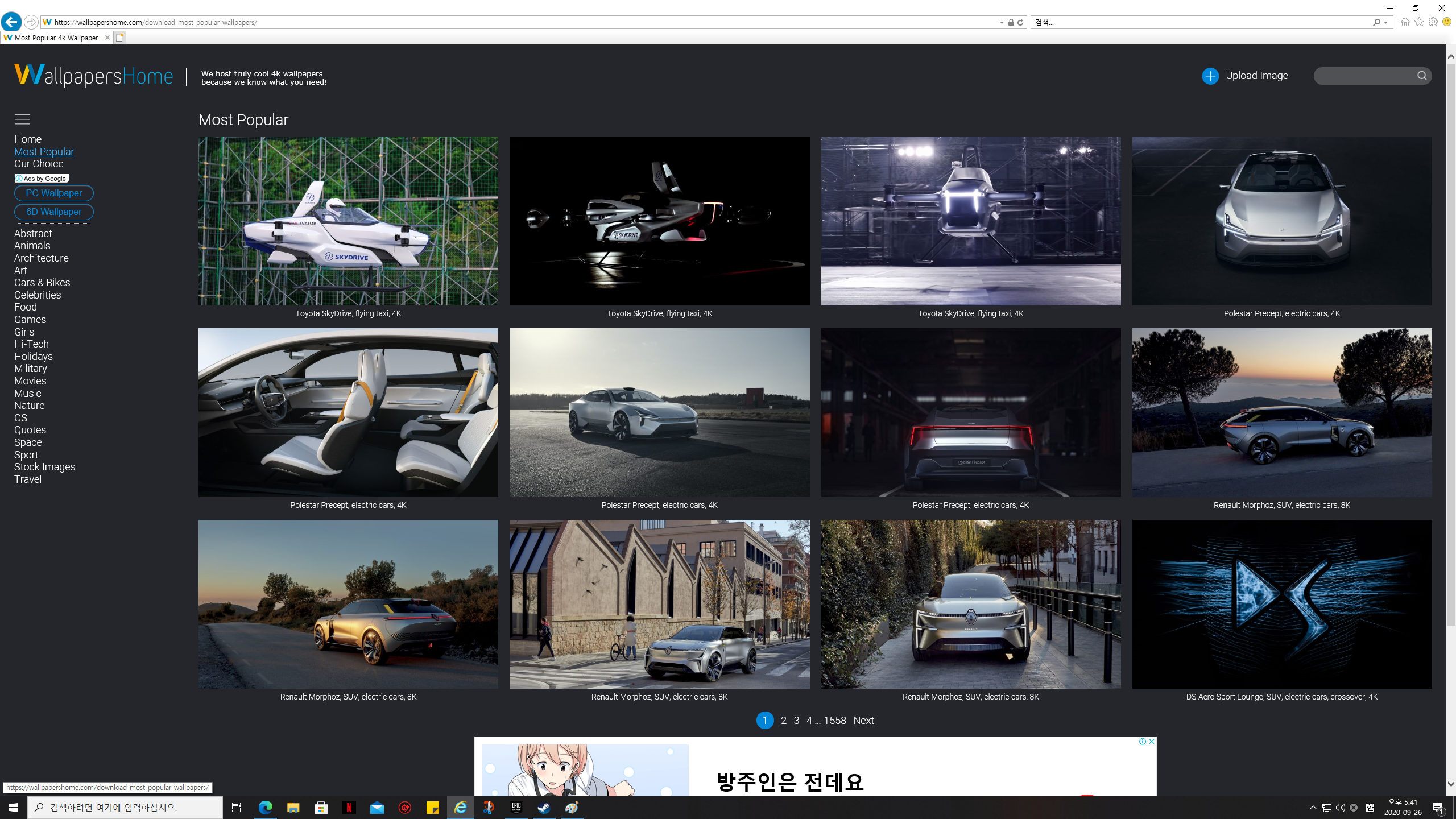Launch Steam from the taskbar

point(544,808)
